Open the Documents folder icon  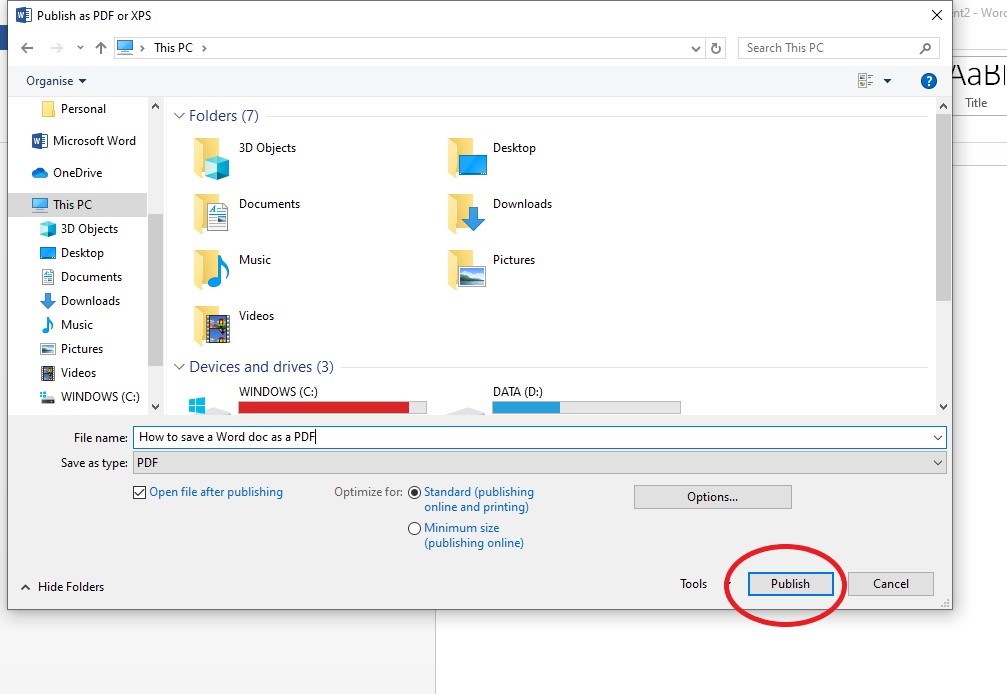[211, 211]
